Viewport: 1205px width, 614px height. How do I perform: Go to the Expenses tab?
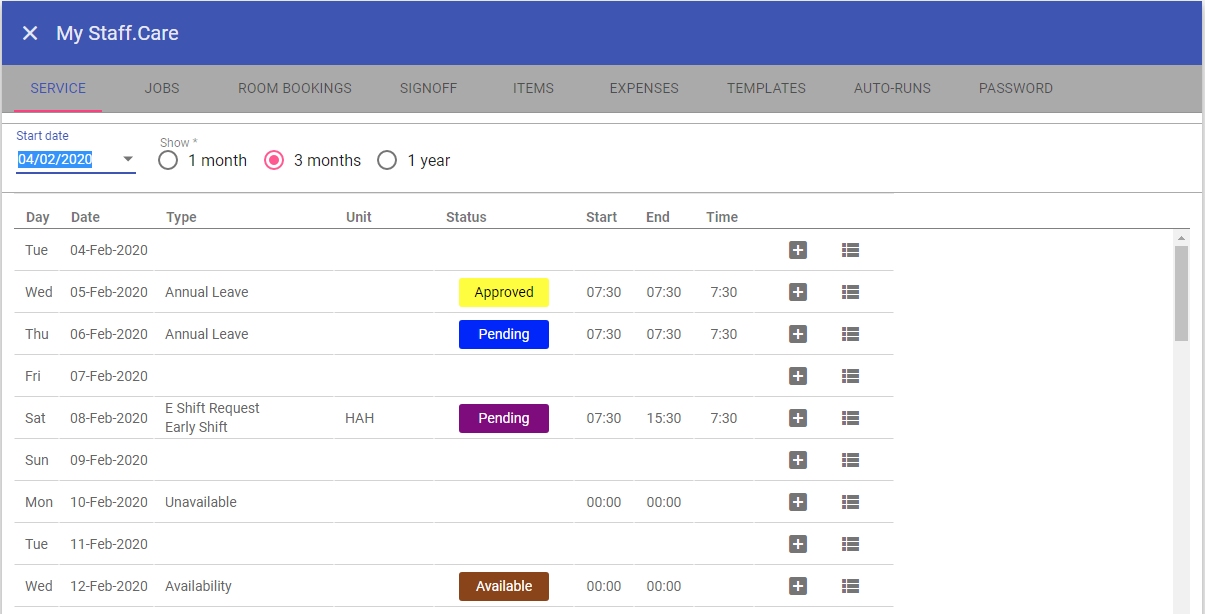[x=644, y=88]
